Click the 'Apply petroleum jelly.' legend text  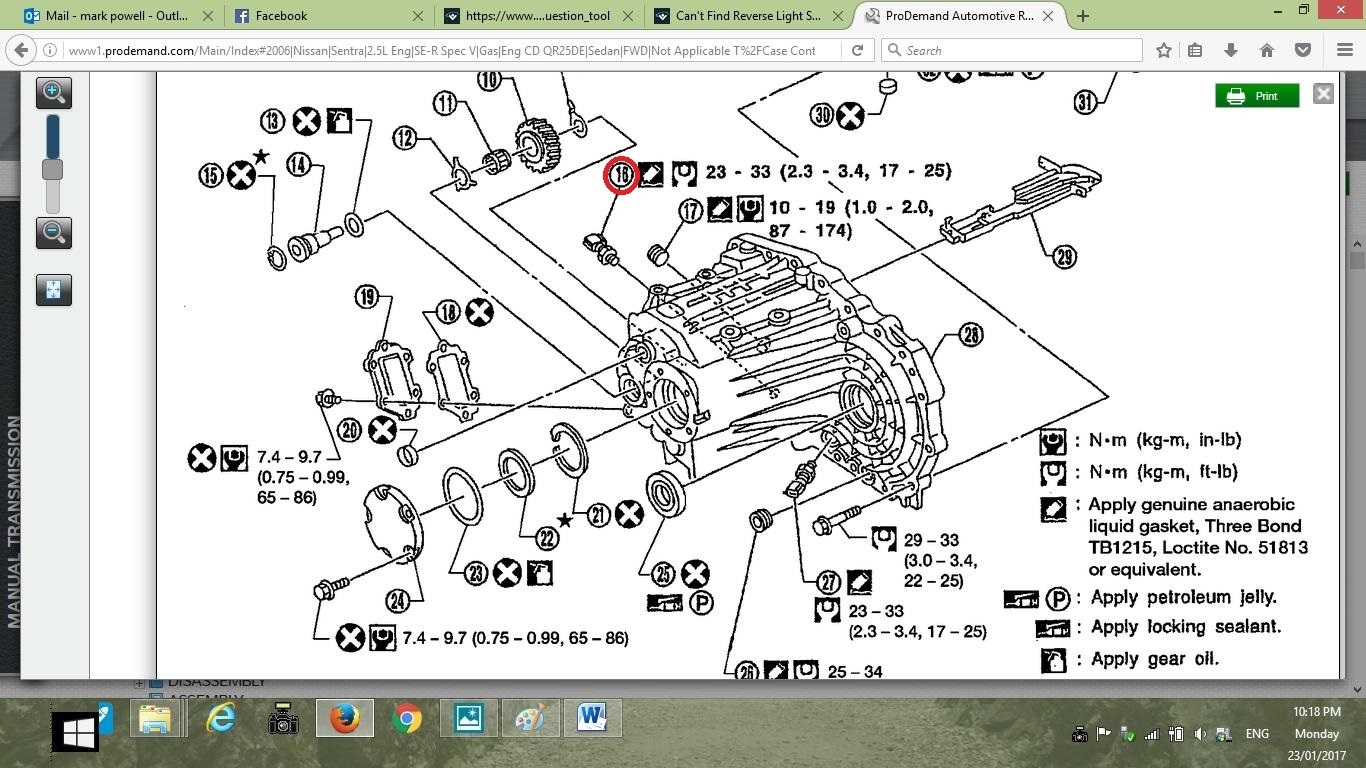pyautogui.click(x=1183, y=597)
